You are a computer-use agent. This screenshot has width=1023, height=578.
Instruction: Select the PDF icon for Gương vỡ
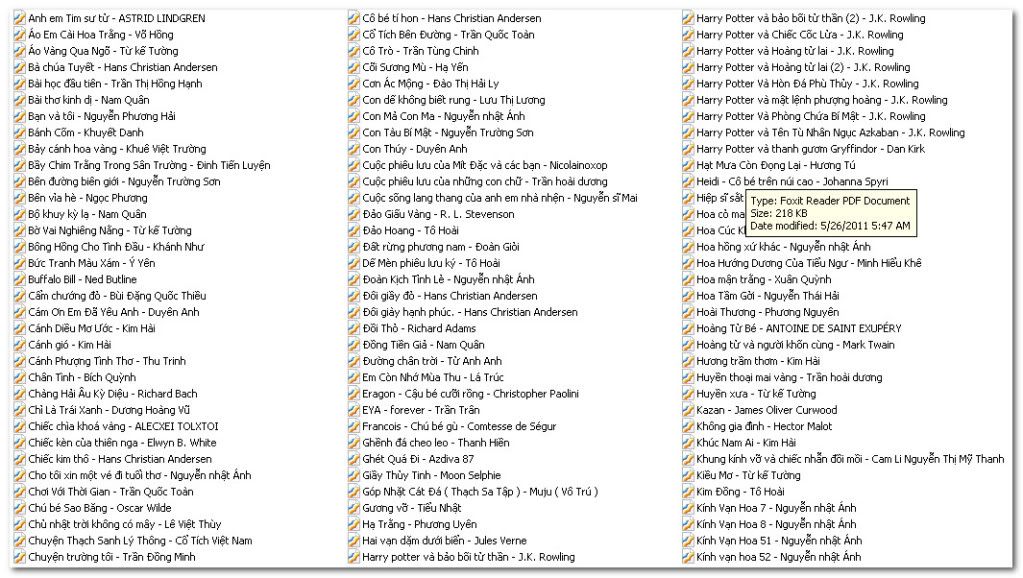pyautogui.click(x=354, y=508)
